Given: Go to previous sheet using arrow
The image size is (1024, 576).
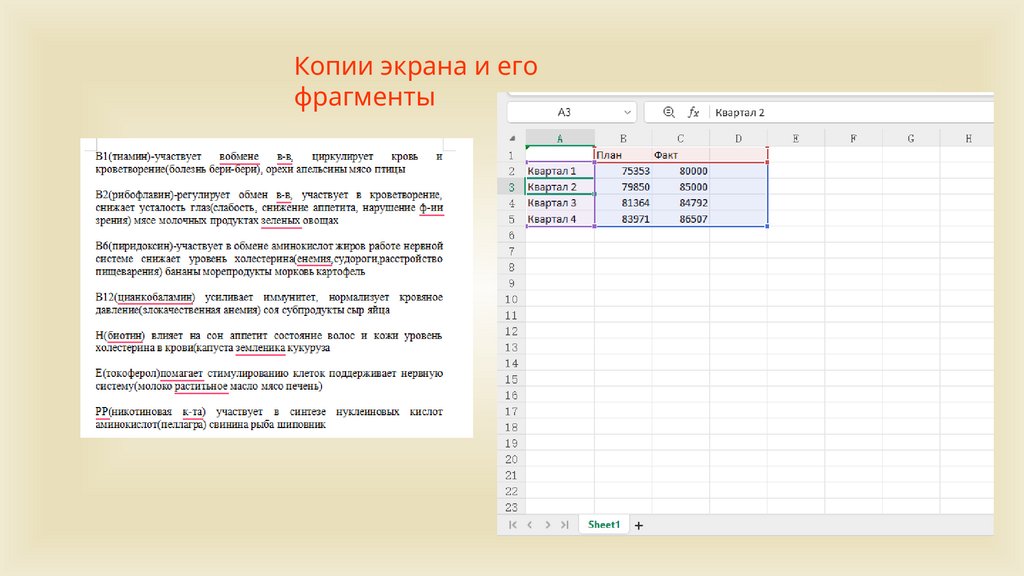Looking at the screenshot, I should [530, 525].
